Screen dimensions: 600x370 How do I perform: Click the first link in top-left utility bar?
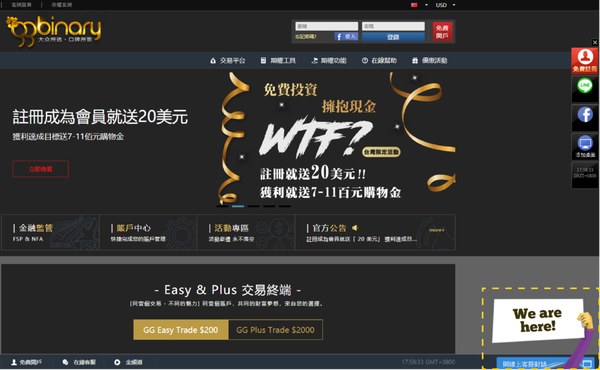coord(21,5)
